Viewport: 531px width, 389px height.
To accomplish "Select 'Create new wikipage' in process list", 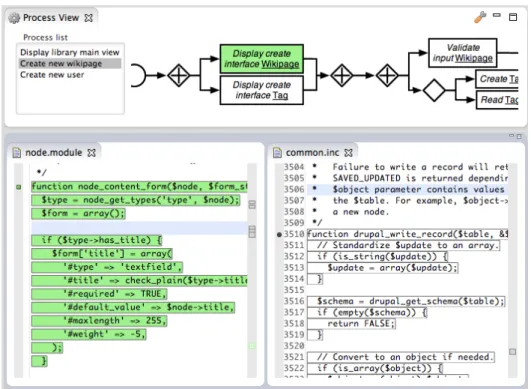I will pos(70,64).
